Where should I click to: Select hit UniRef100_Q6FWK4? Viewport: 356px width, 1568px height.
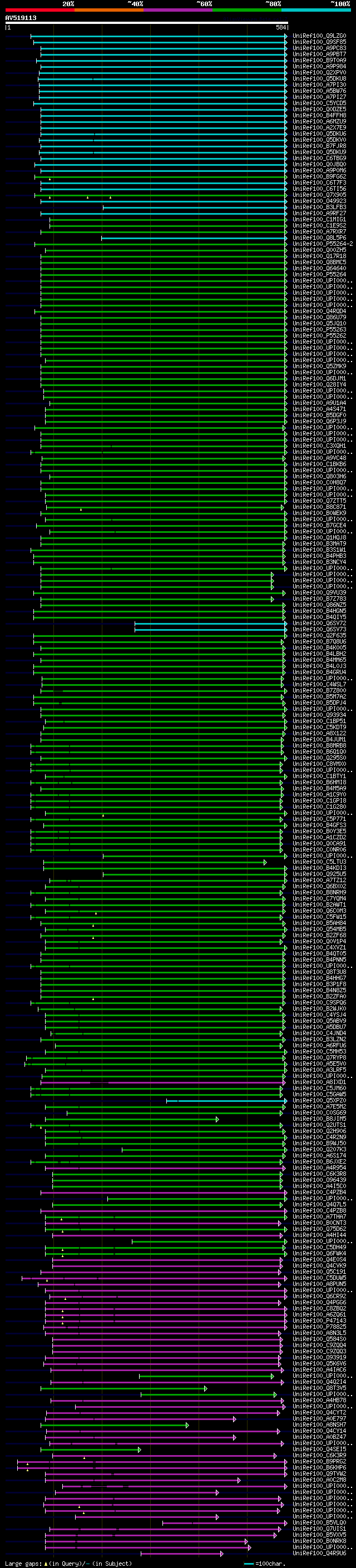click(319, 1253)
